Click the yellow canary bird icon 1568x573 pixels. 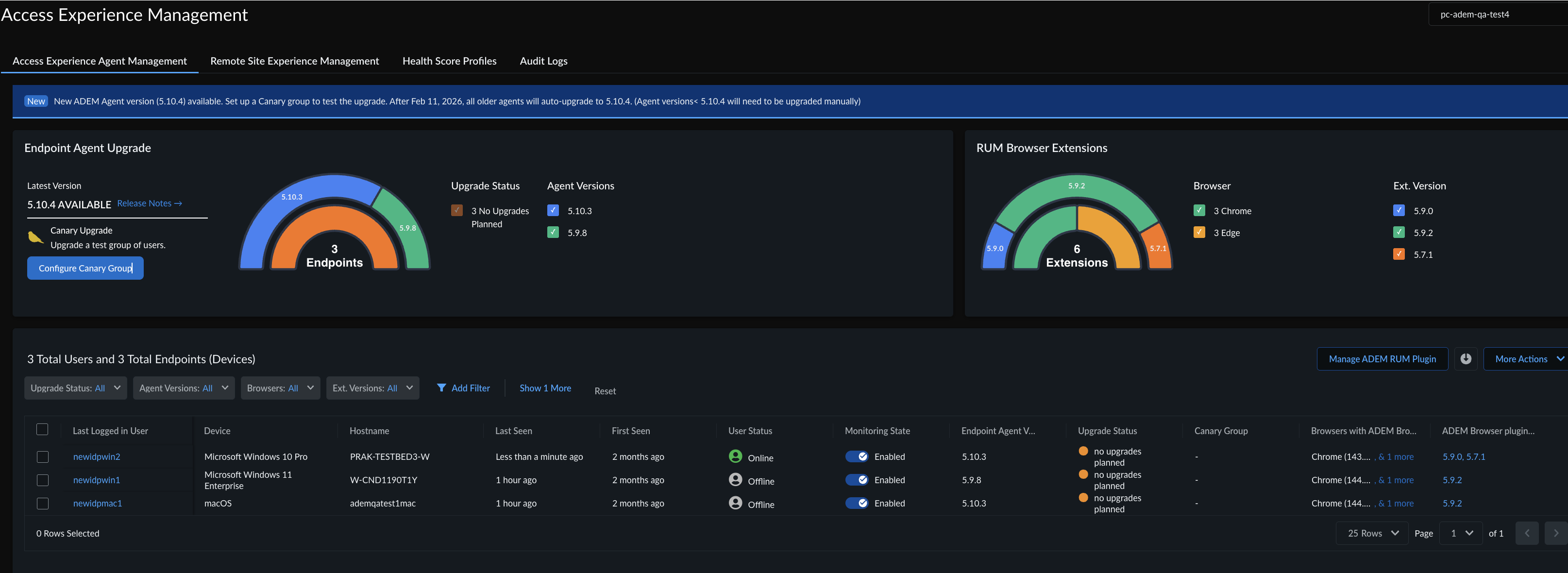click(x=35, y=237)
